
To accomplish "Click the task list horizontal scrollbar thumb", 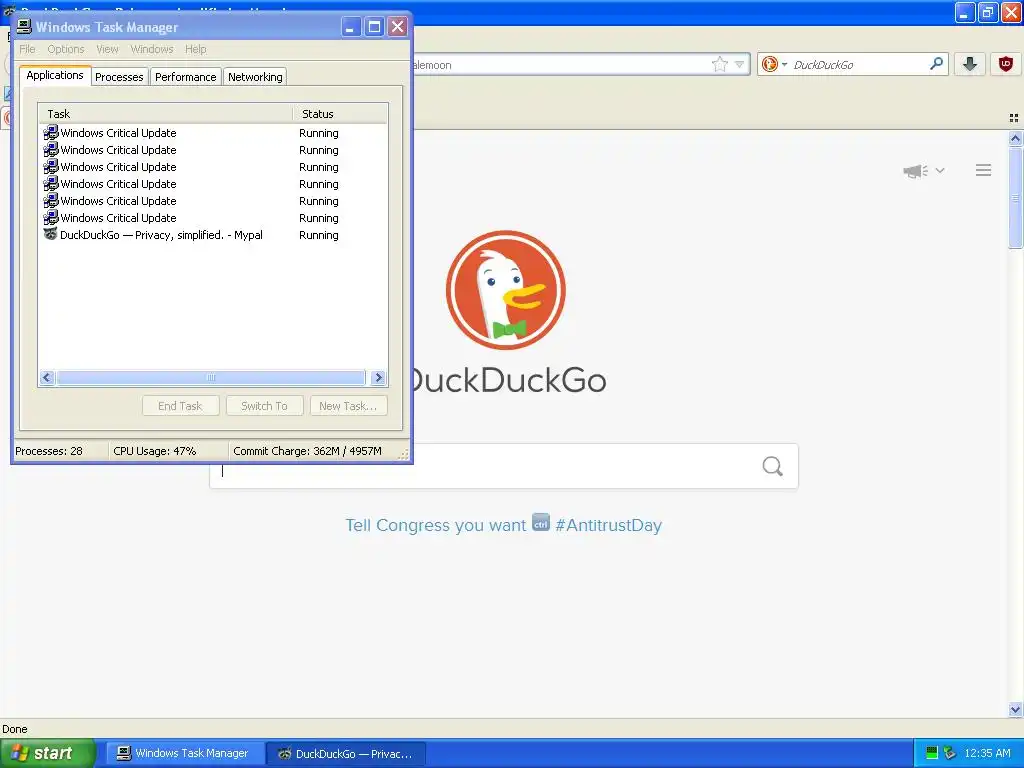I will (x=211, y=377).
